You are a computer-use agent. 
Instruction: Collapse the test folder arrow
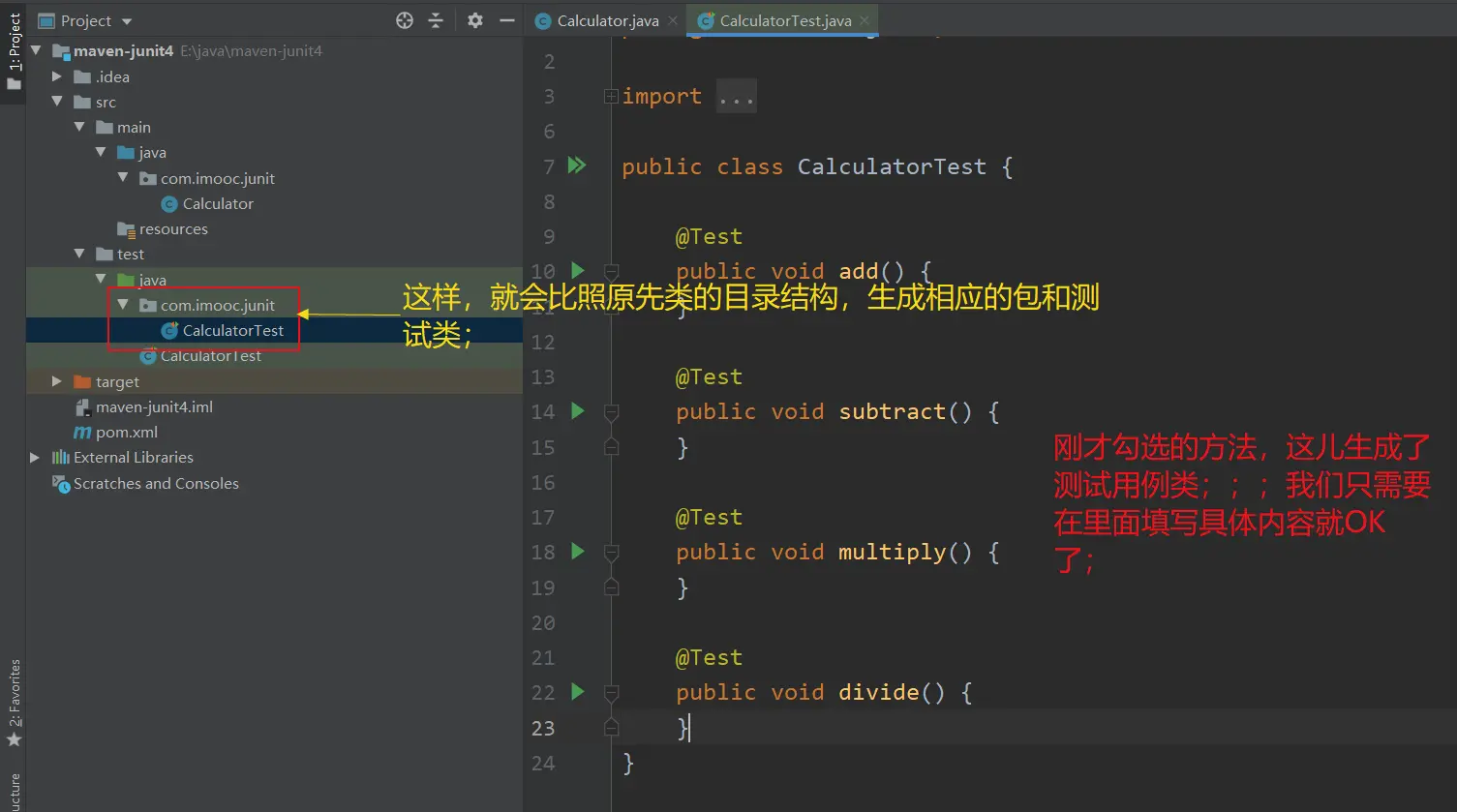pos(79,254)
